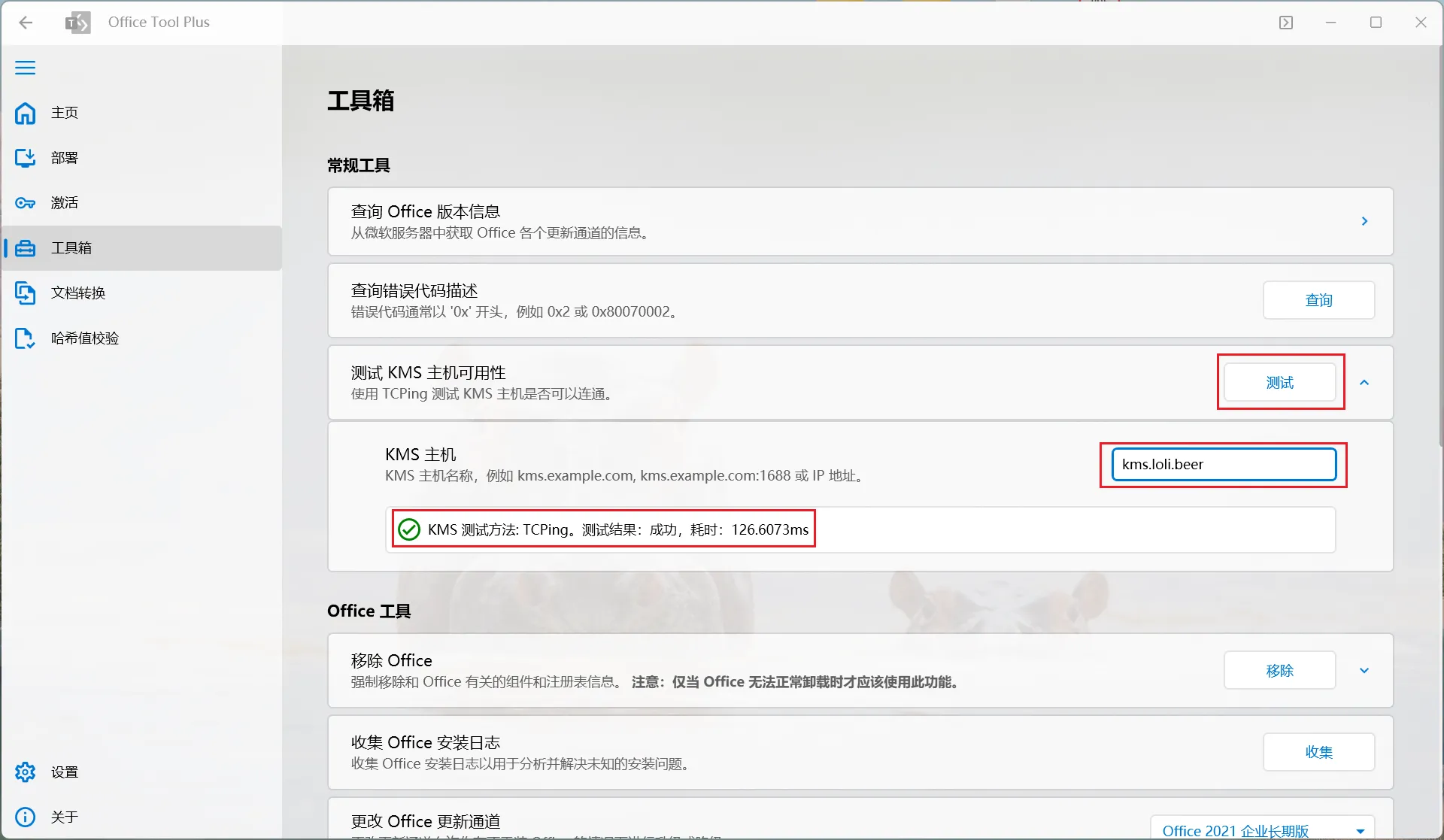Go to the activation (激活) page
The image size is (1444, 840).
[x=65, y=203]
